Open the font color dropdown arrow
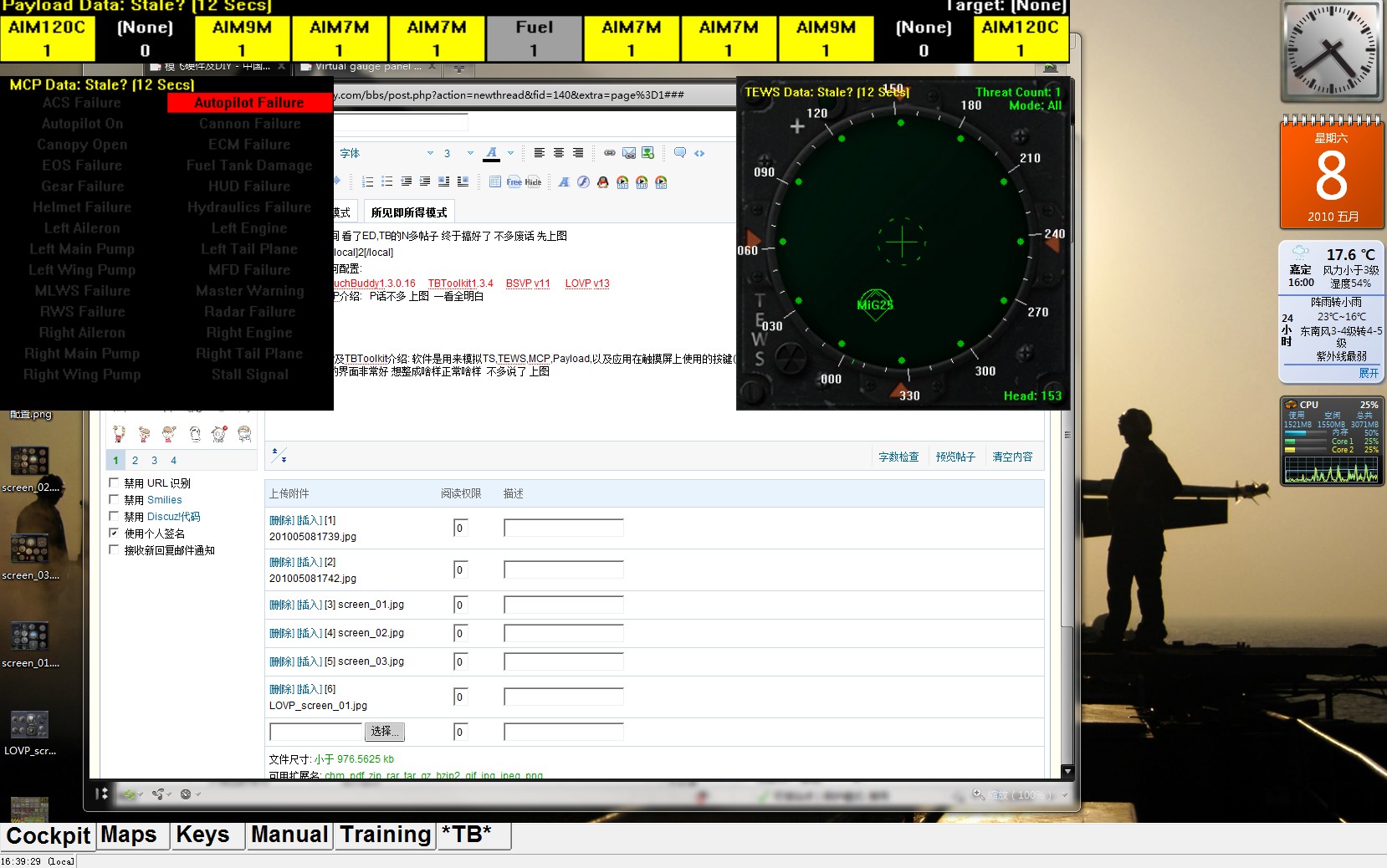The width and height of the screenshot is (1387, 868). (510, 153)
